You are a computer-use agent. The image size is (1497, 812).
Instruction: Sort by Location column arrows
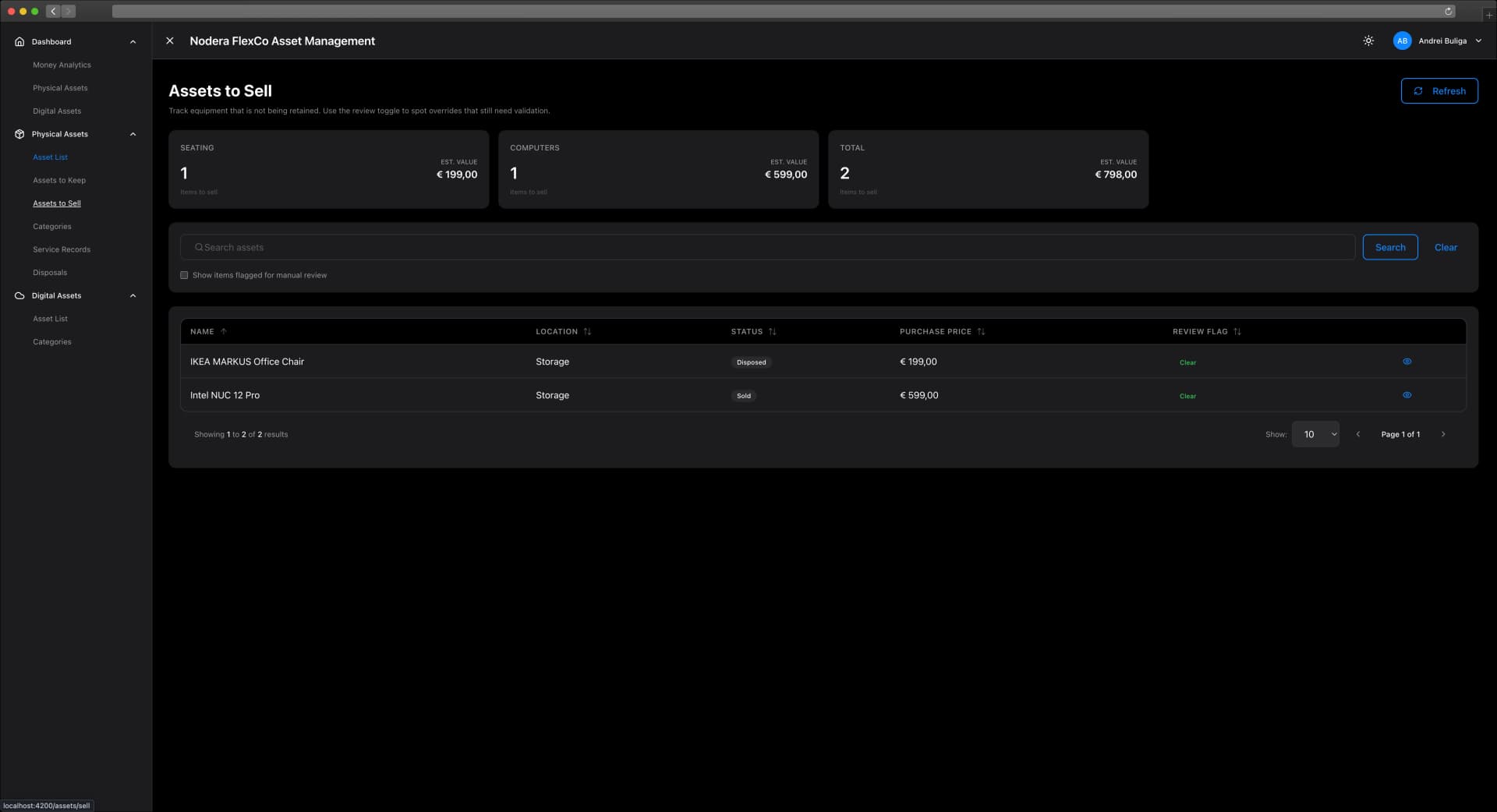click(x=587, y=331)
